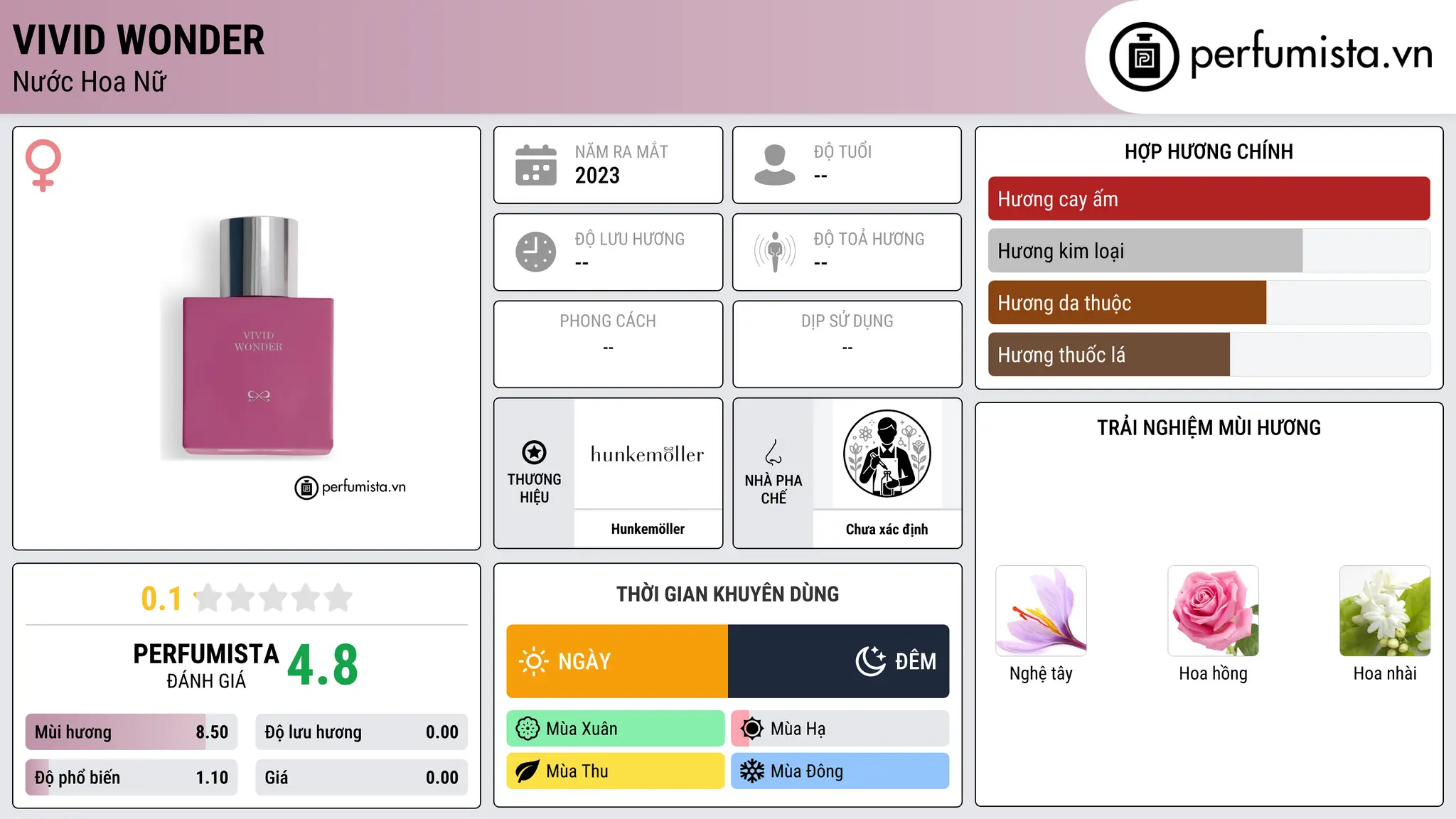Image resolution: width=1456 pixels, height=819 pixels.
Task: Click the PERFUMISTA ĐÁNH GIÁ label
Action: (x=206, y=665)
